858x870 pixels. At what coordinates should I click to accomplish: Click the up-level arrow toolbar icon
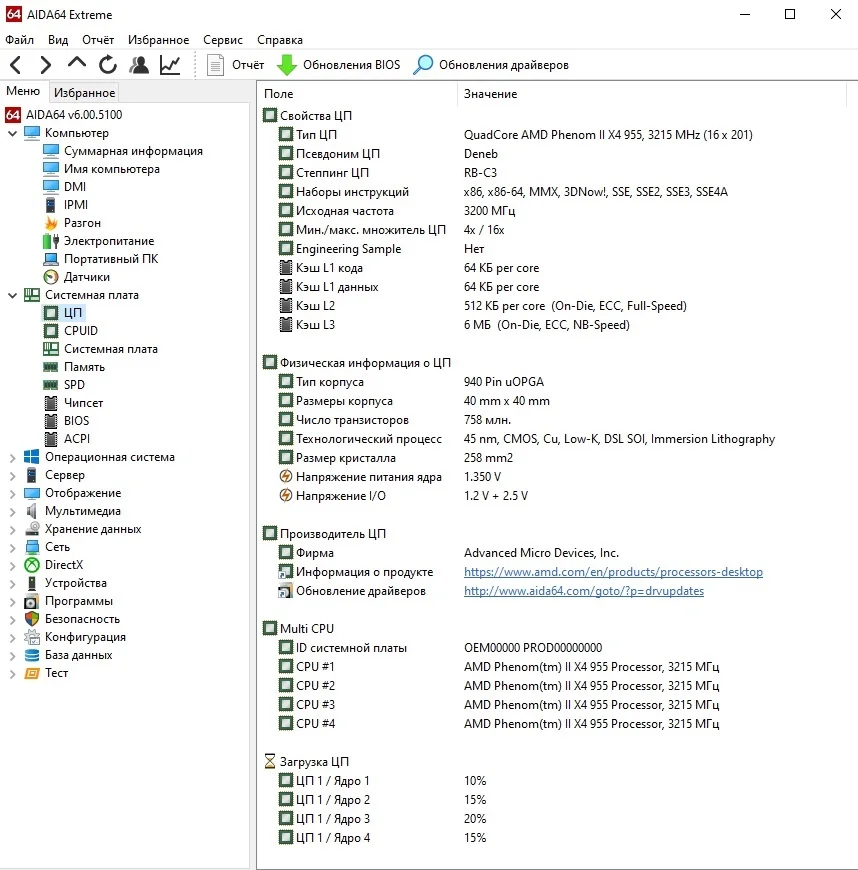pyautogui.click(x=77, y=64)
